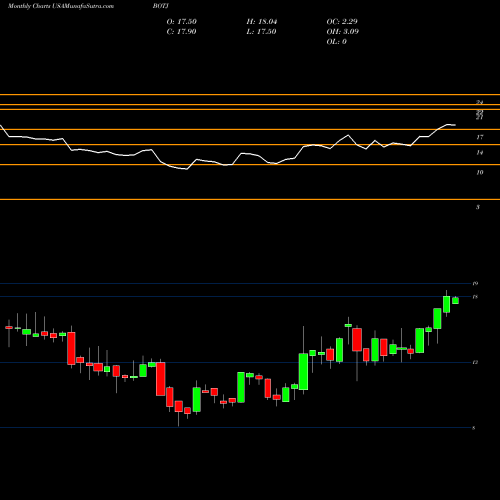Click the 'Monthly Charts USAMunafaSutra.com' title text
This screenshot has height=500, width=500.
click(x=61, y=6)
